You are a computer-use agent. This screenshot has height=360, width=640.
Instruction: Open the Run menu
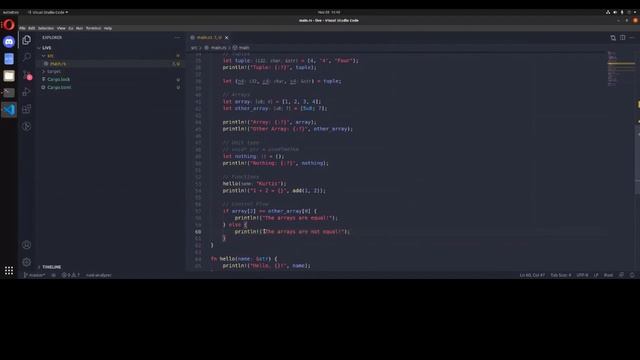[x=79, y=28]
